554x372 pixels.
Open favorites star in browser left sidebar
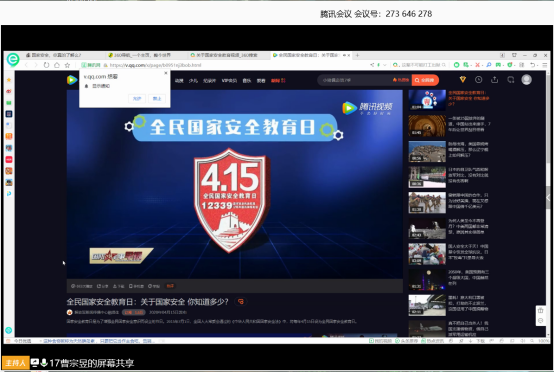point(9,80)
